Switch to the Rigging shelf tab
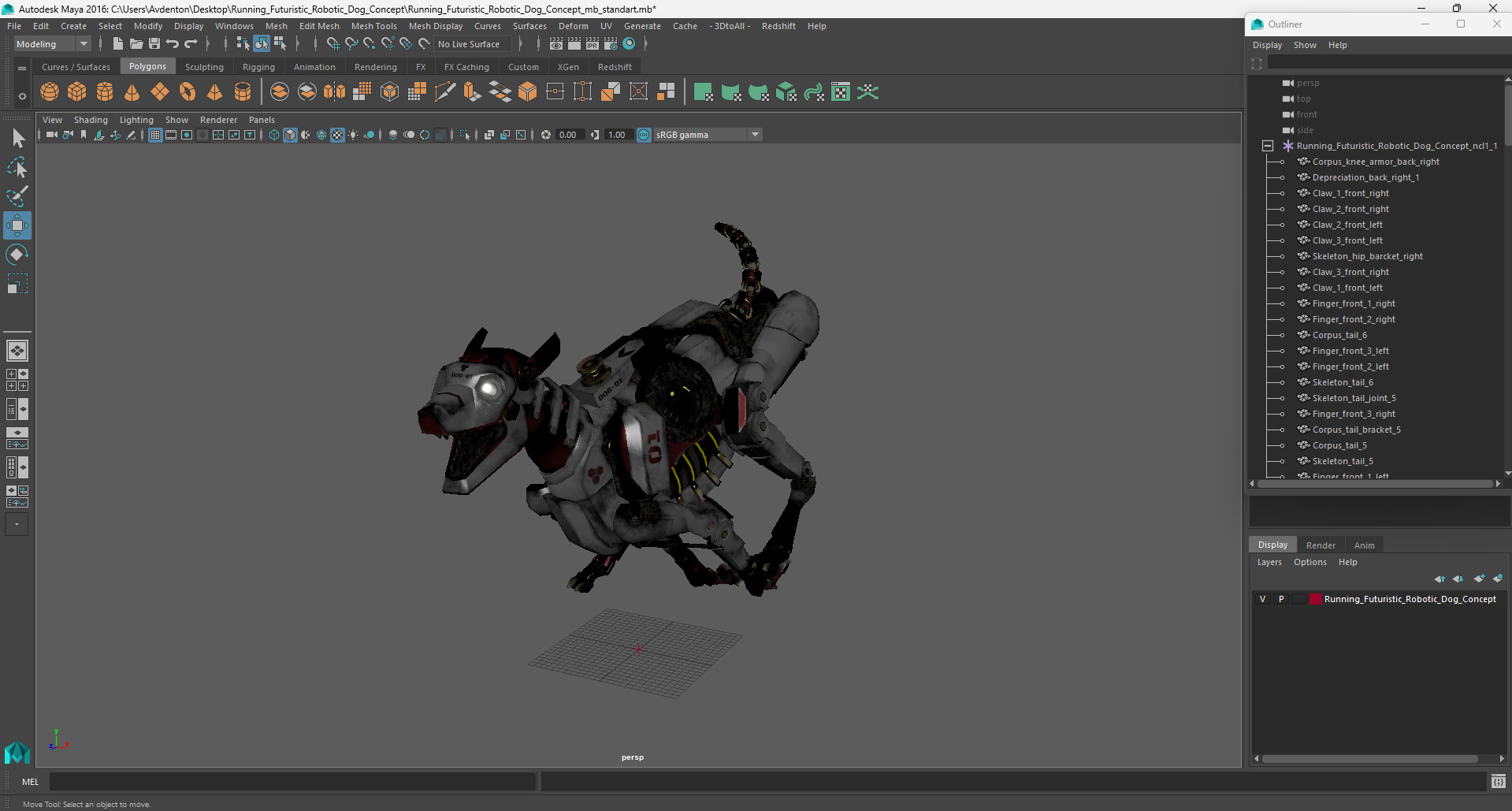The width and height of the screenshot is (1512, 811). (x=258, y=67)
